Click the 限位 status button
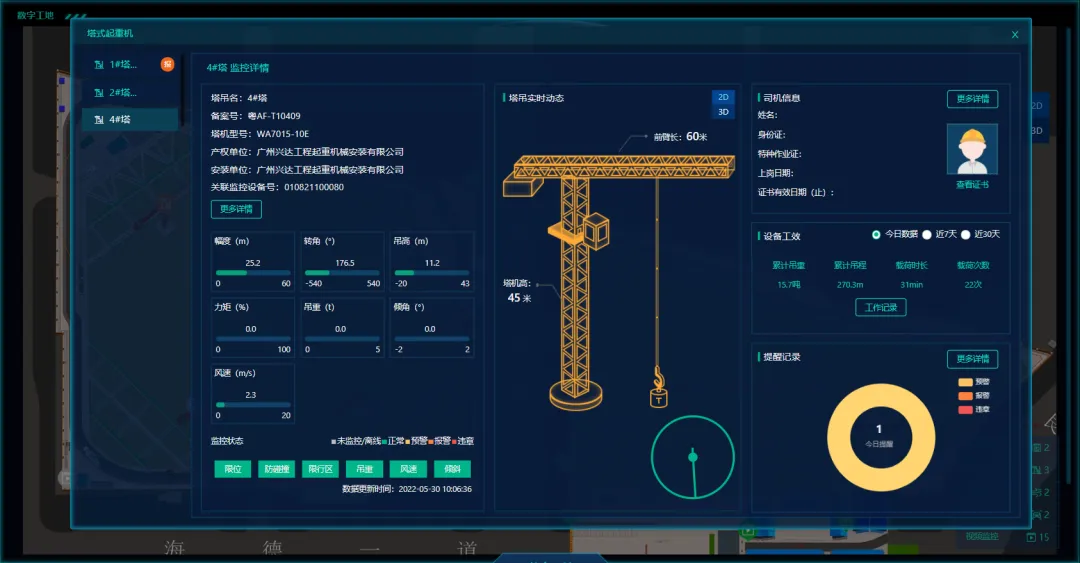This screenshot has height=563, width=1080. click(x=233, y=469)
